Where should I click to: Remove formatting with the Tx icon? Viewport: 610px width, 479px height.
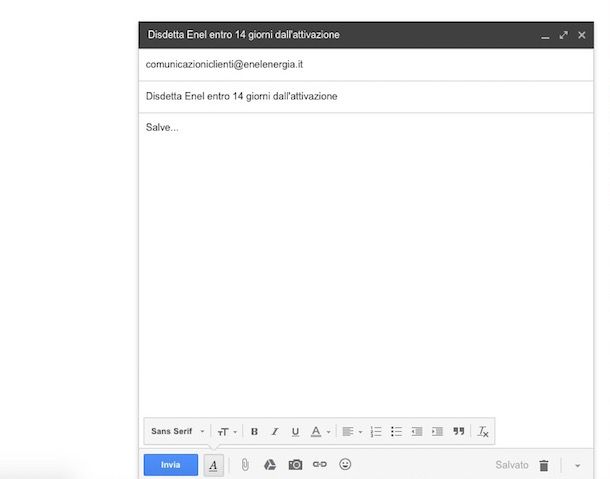(483, 432)
